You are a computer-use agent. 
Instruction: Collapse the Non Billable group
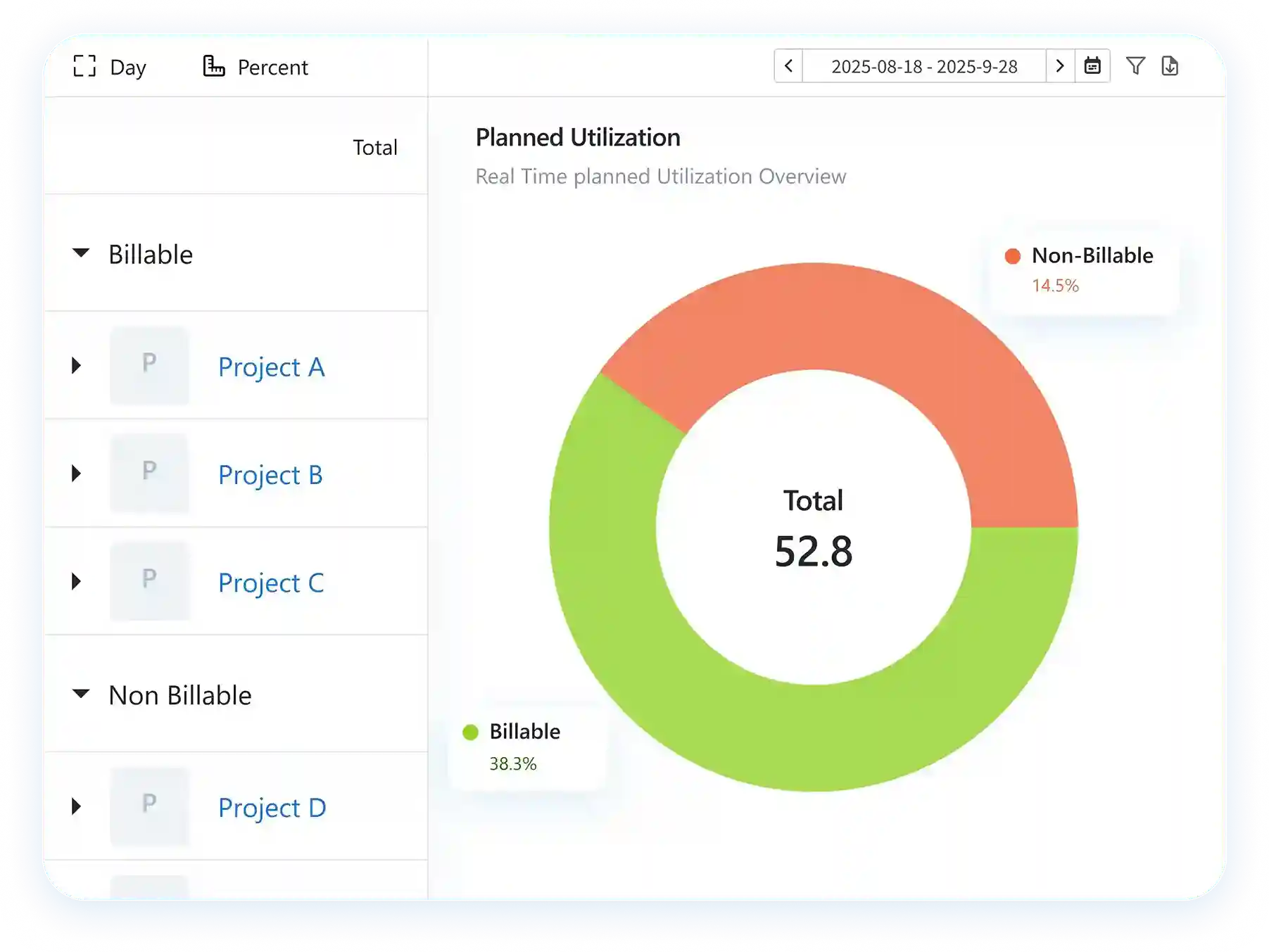(x=81, y=694)
